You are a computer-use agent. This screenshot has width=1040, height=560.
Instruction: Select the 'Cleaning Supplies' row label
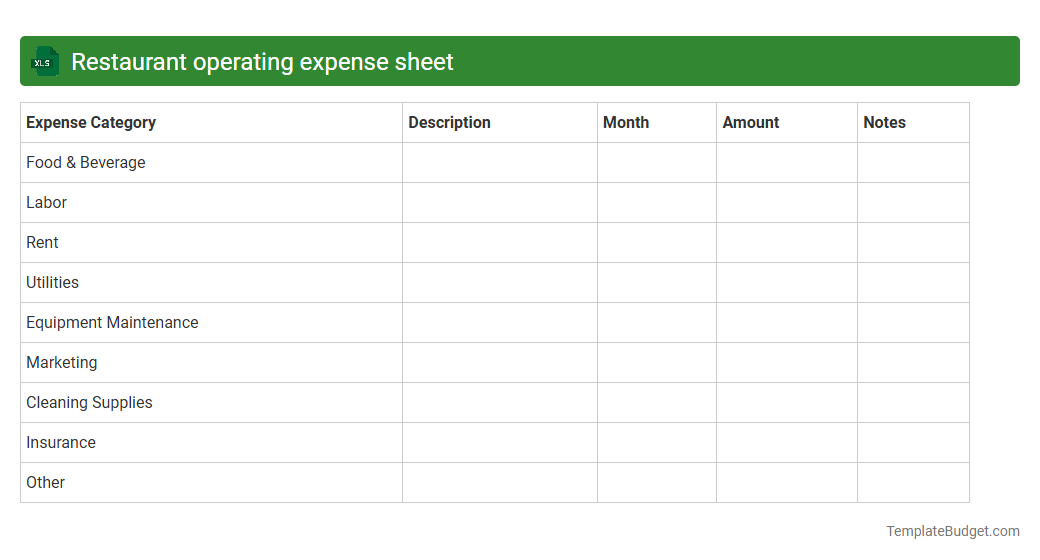[x=89, y=403]
